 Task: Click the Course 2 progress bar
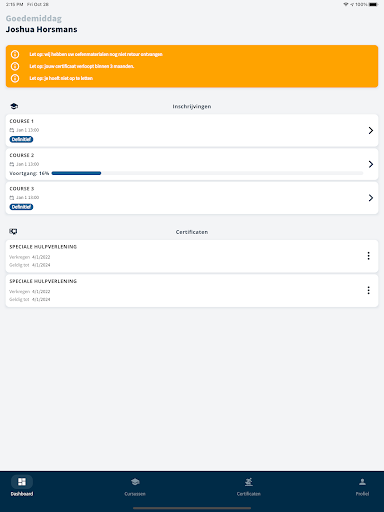pyautogui.click(x=207, y=173)
